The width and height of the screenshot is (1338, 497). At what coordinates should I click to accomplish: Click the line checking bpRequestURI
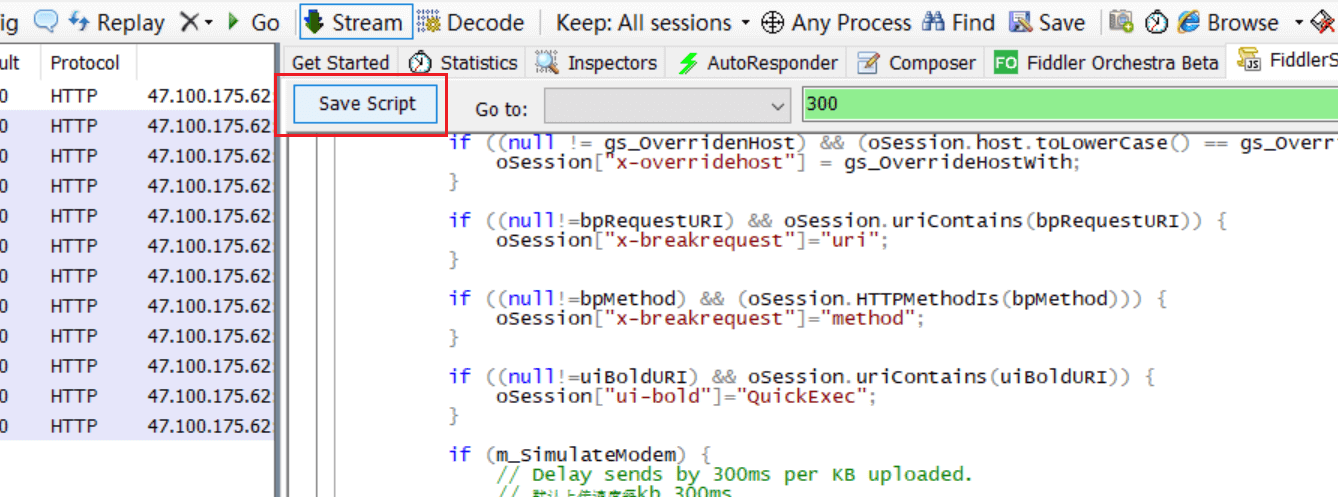(838, 220)
